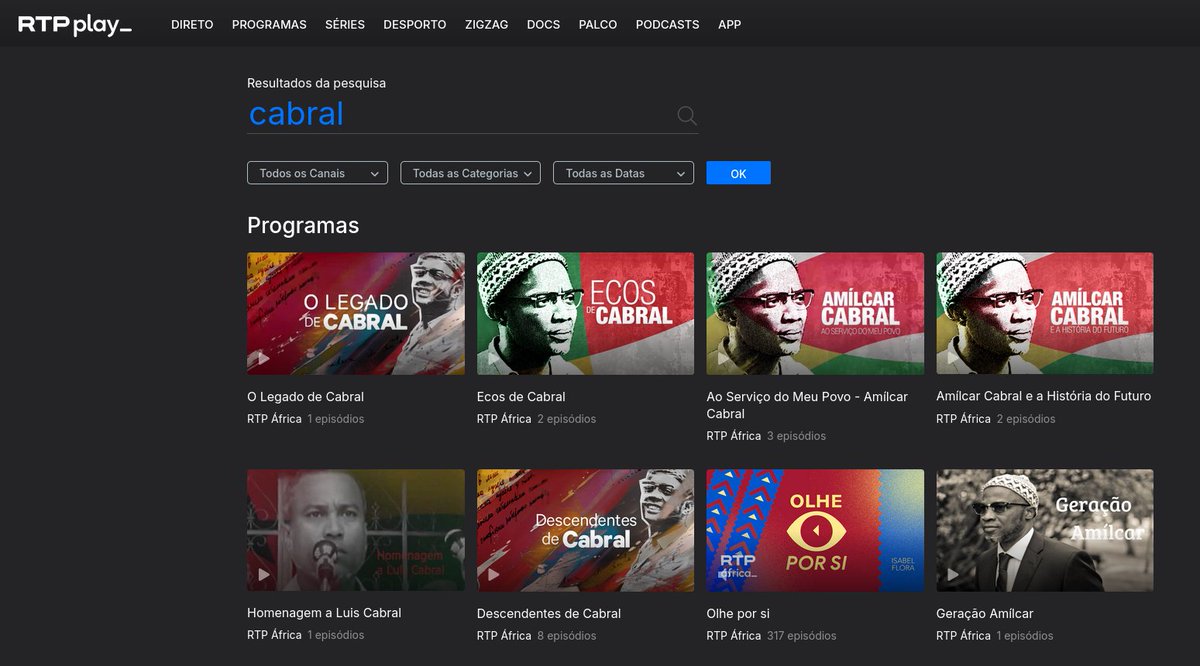Screen dimensions: 1200x666
Task: Play icon on Amílcar Cabral História do Futuro thumbnail
Action: [x=953, y=358]
